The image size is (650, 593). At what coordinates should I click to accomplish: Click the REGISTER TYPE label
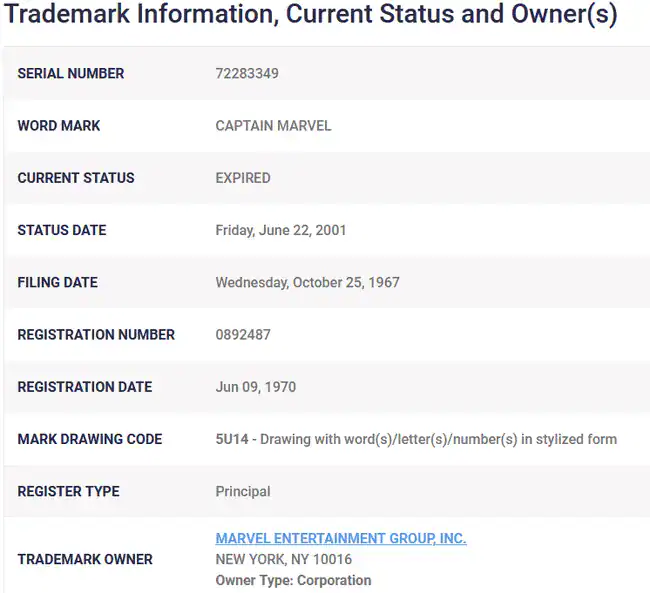[x=68, y=491]
